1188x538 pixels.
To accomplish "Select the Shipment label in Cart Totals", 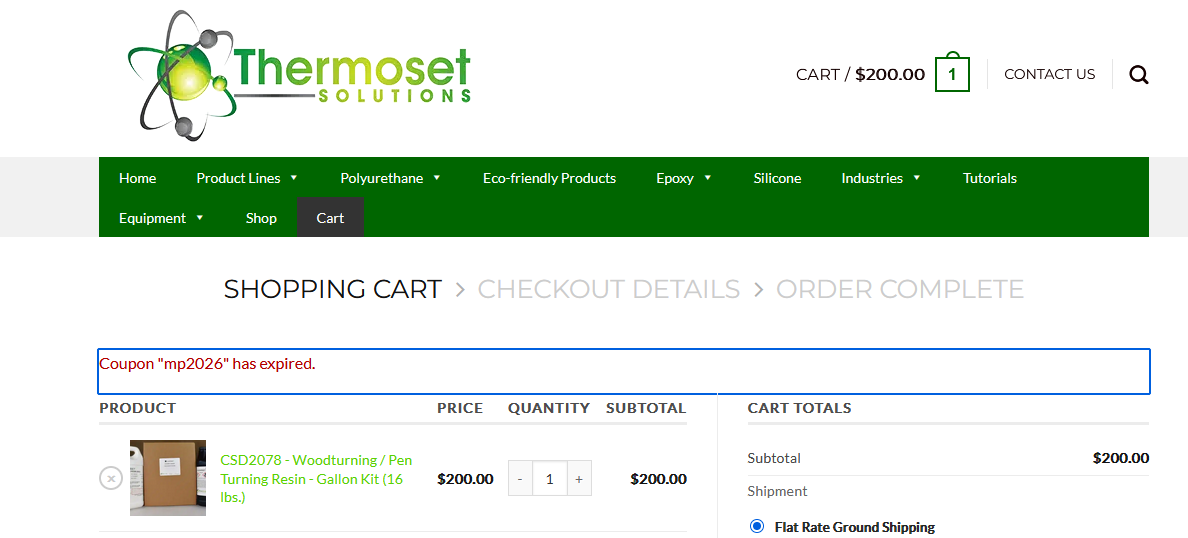I will point(777,491).
